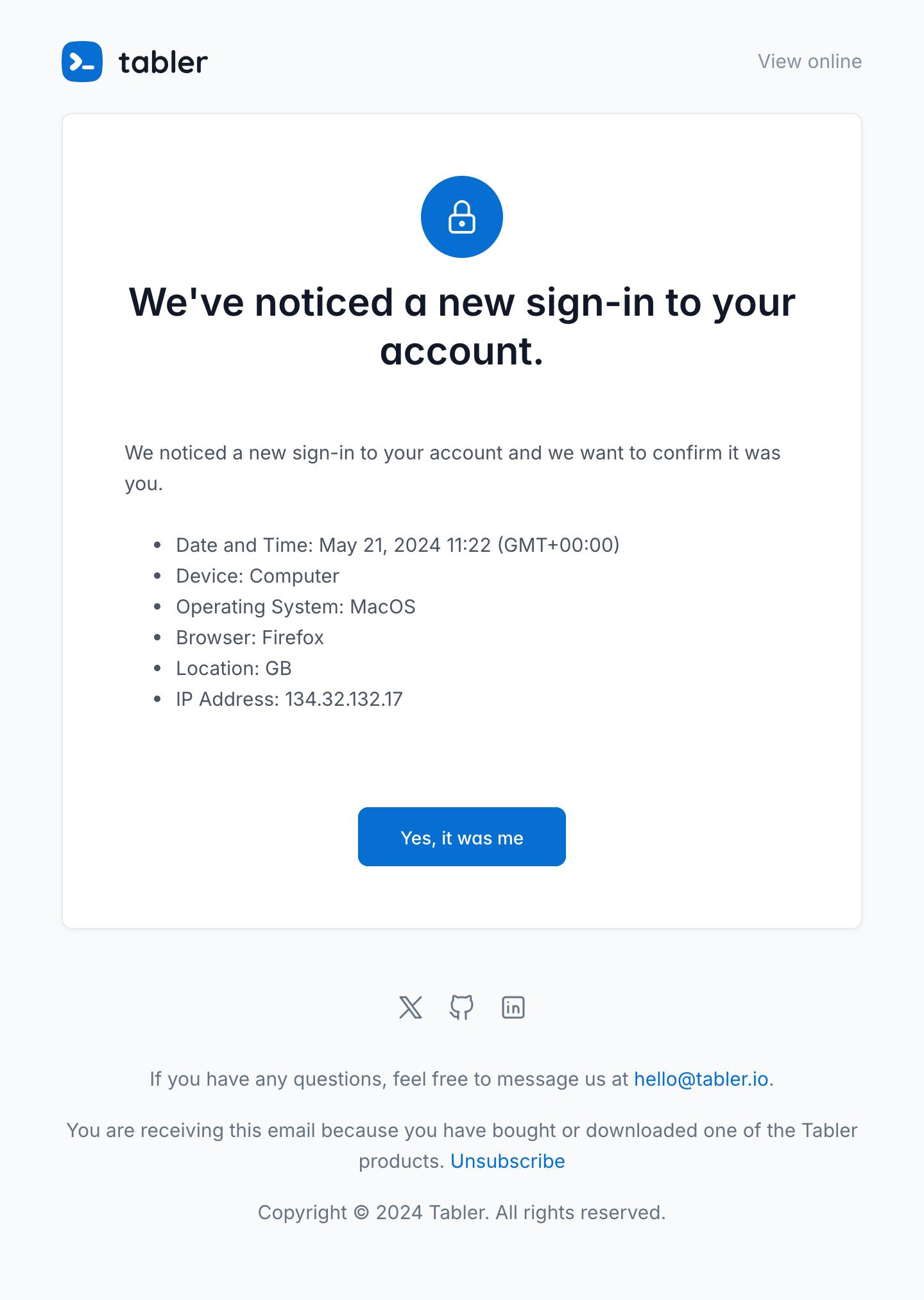
Task: Open the View online link
Action: tap(809, 62)
